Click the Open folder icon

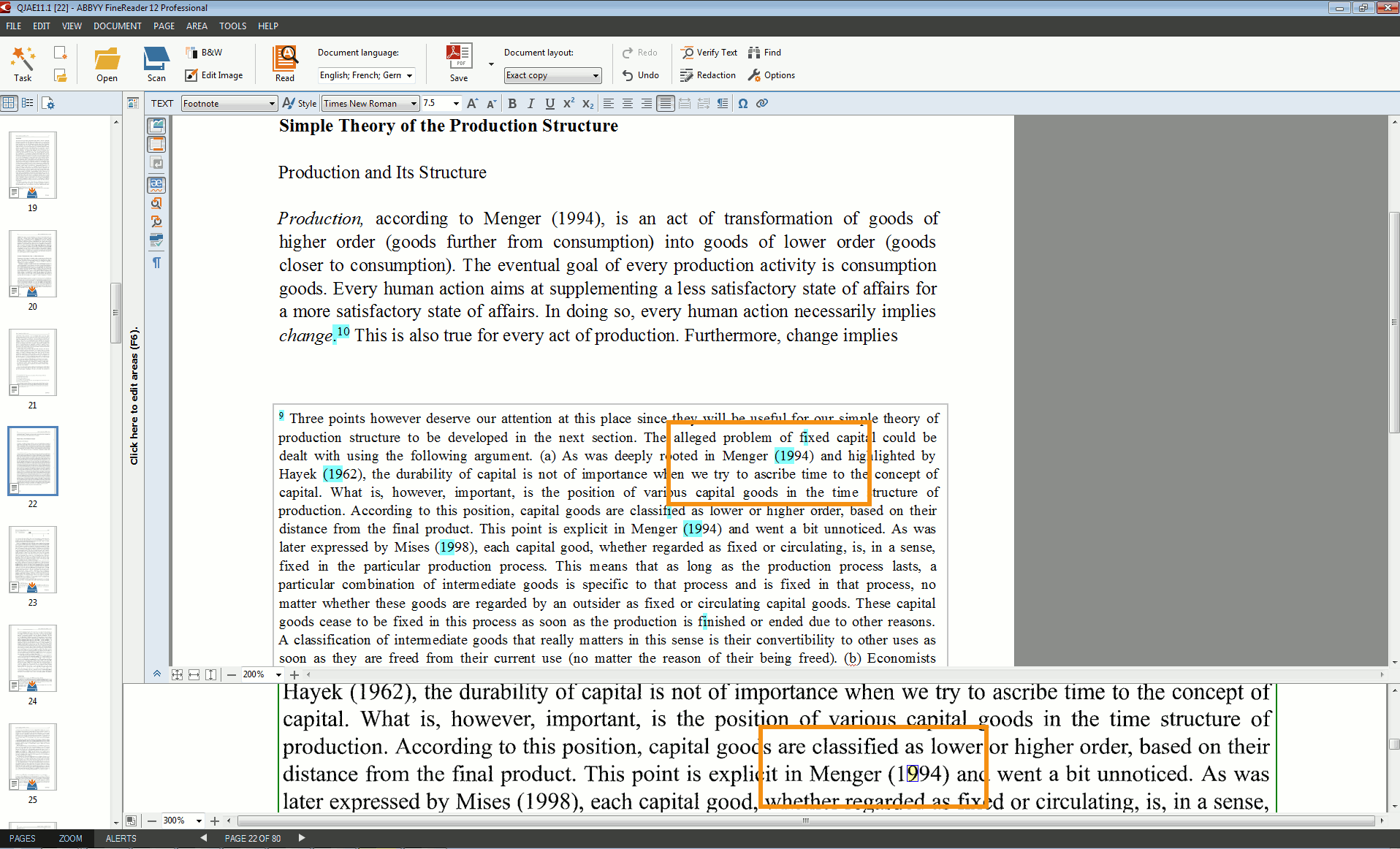point(107,64)
